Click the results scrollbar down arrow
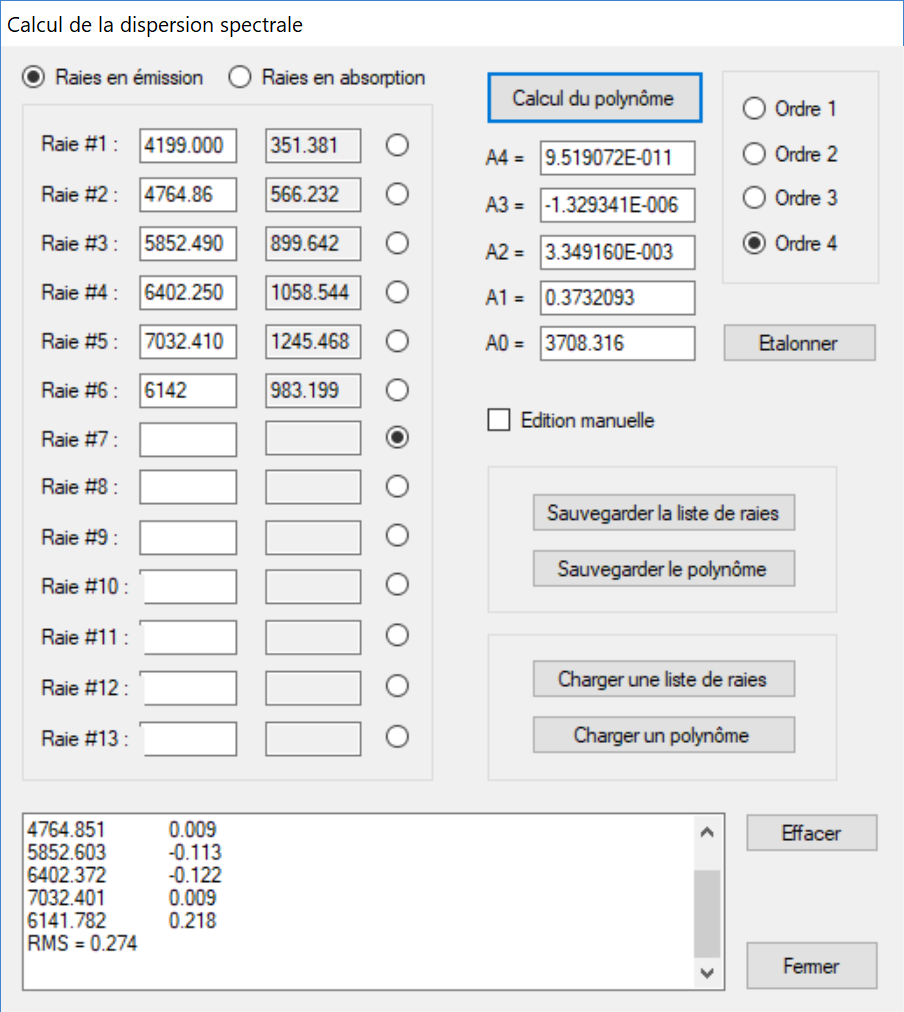 [x=707, y=972]
